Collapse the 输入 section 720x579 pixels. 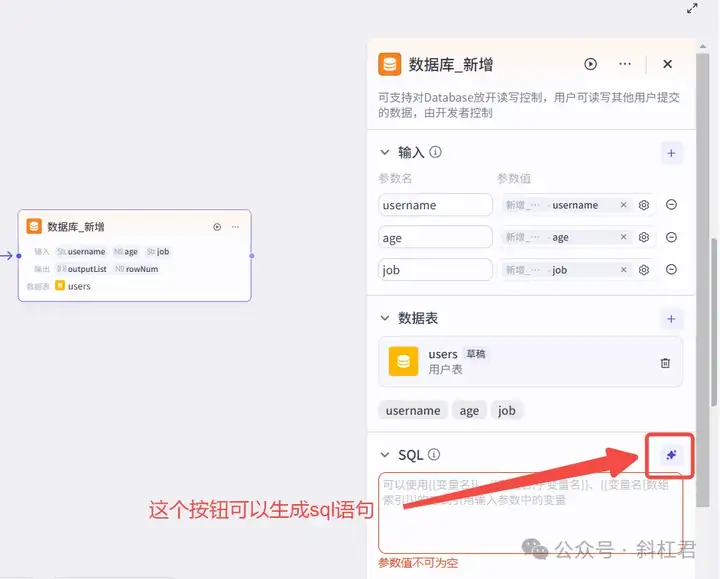385,152
